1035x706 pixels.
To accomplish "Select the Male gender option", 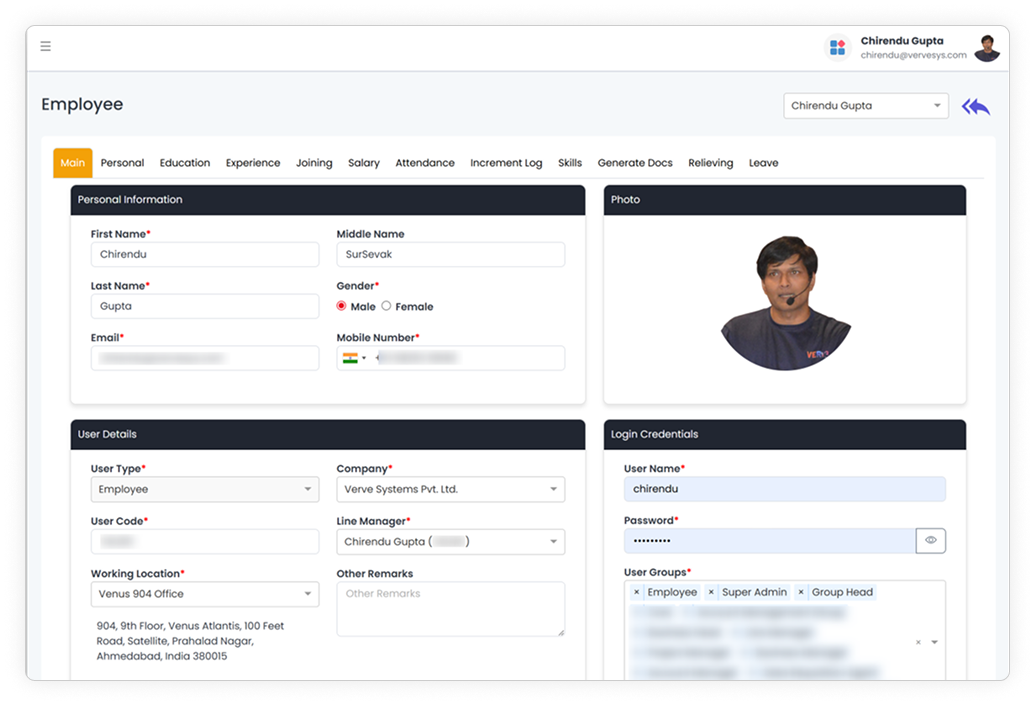I will 341,306.
